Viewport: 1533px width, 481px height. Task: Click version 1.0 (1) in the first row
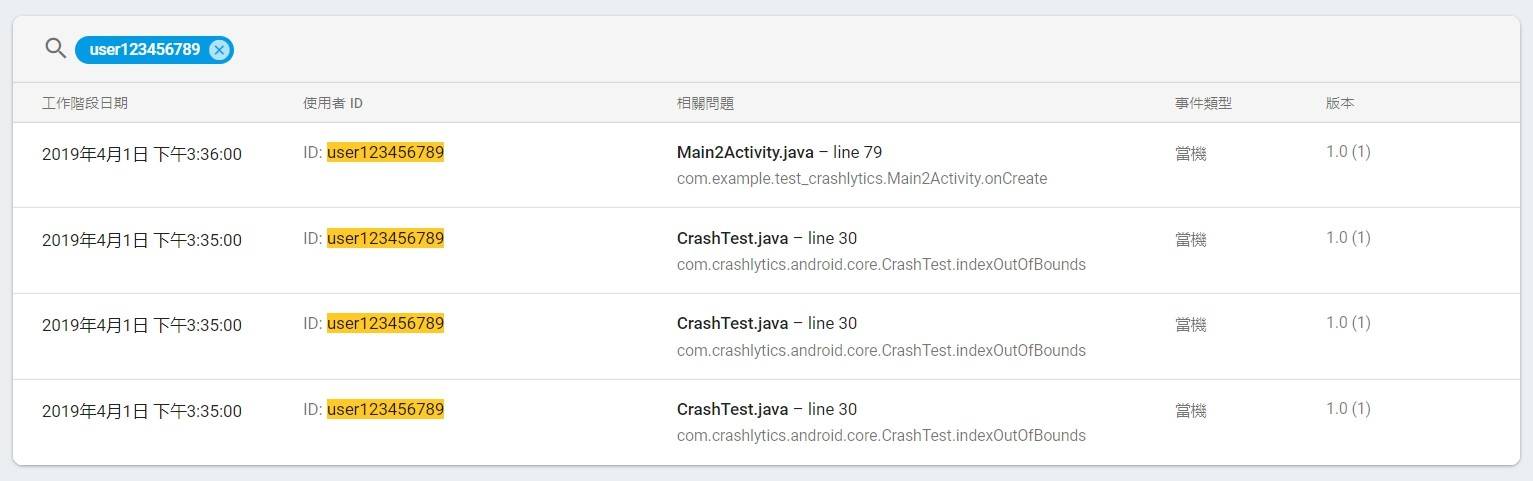click(1348, 152)
